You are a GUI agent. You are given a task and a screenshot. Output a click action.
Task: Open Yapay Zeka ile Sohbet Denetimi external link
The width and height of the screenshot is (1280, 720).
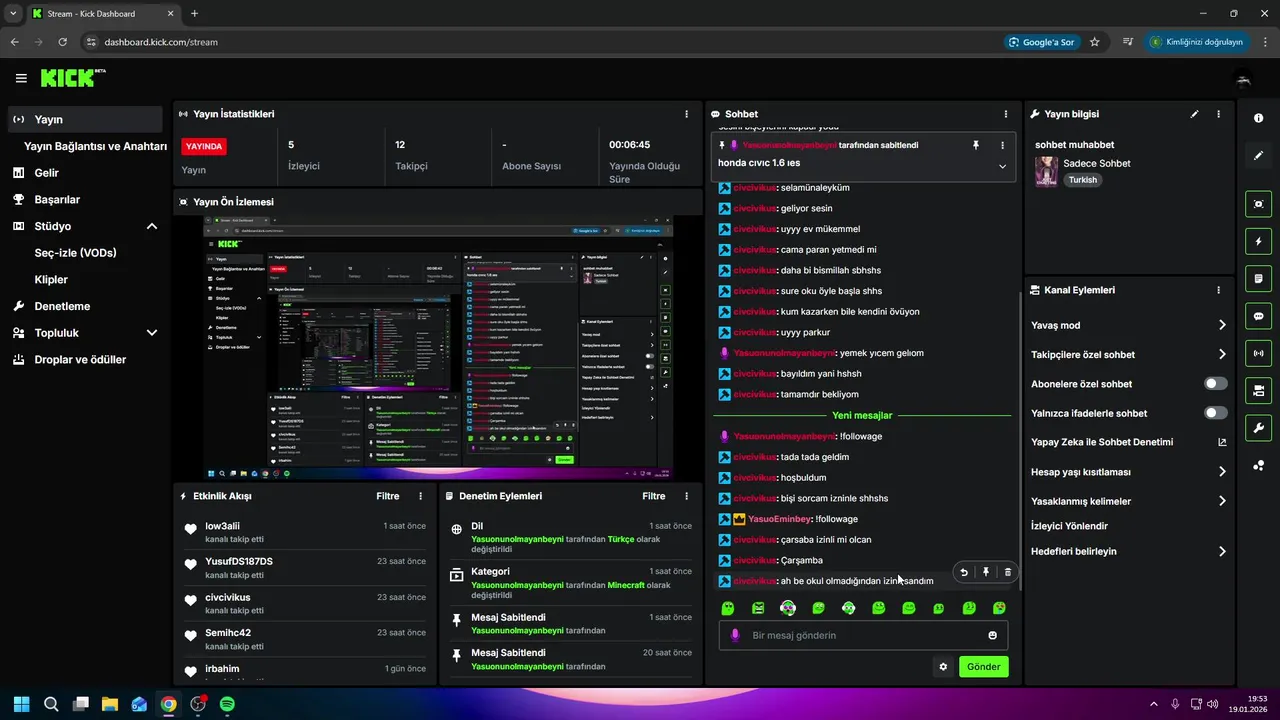1222,442
